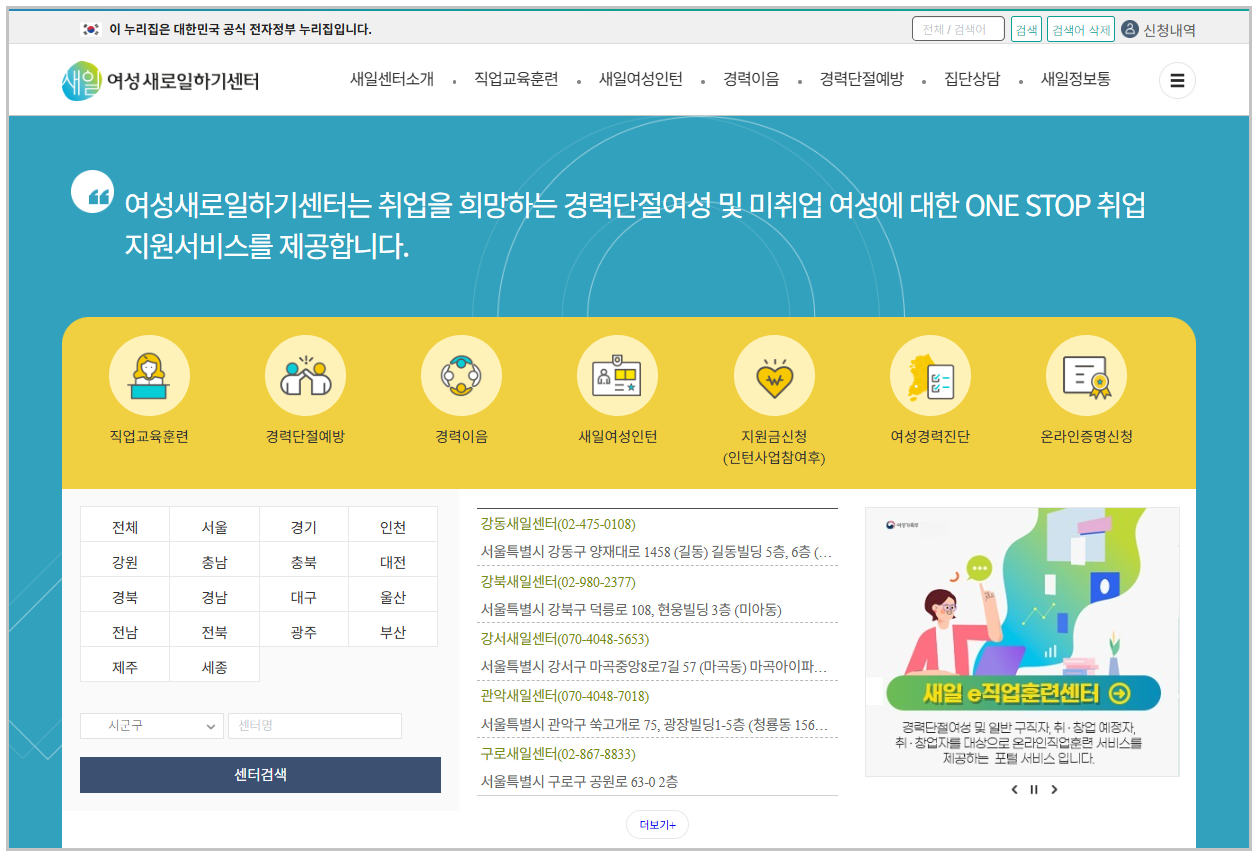Open the 지원금신청 (인턴사업참여후) icon
1257x857 pixels.
click(x=774, y=375)
